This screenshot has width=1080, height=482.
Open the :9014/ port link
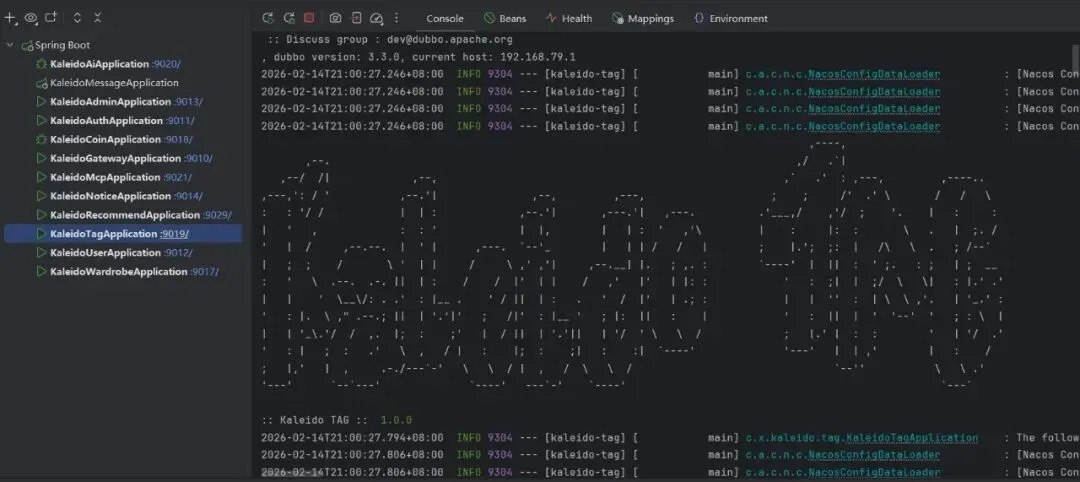point(188,196)
